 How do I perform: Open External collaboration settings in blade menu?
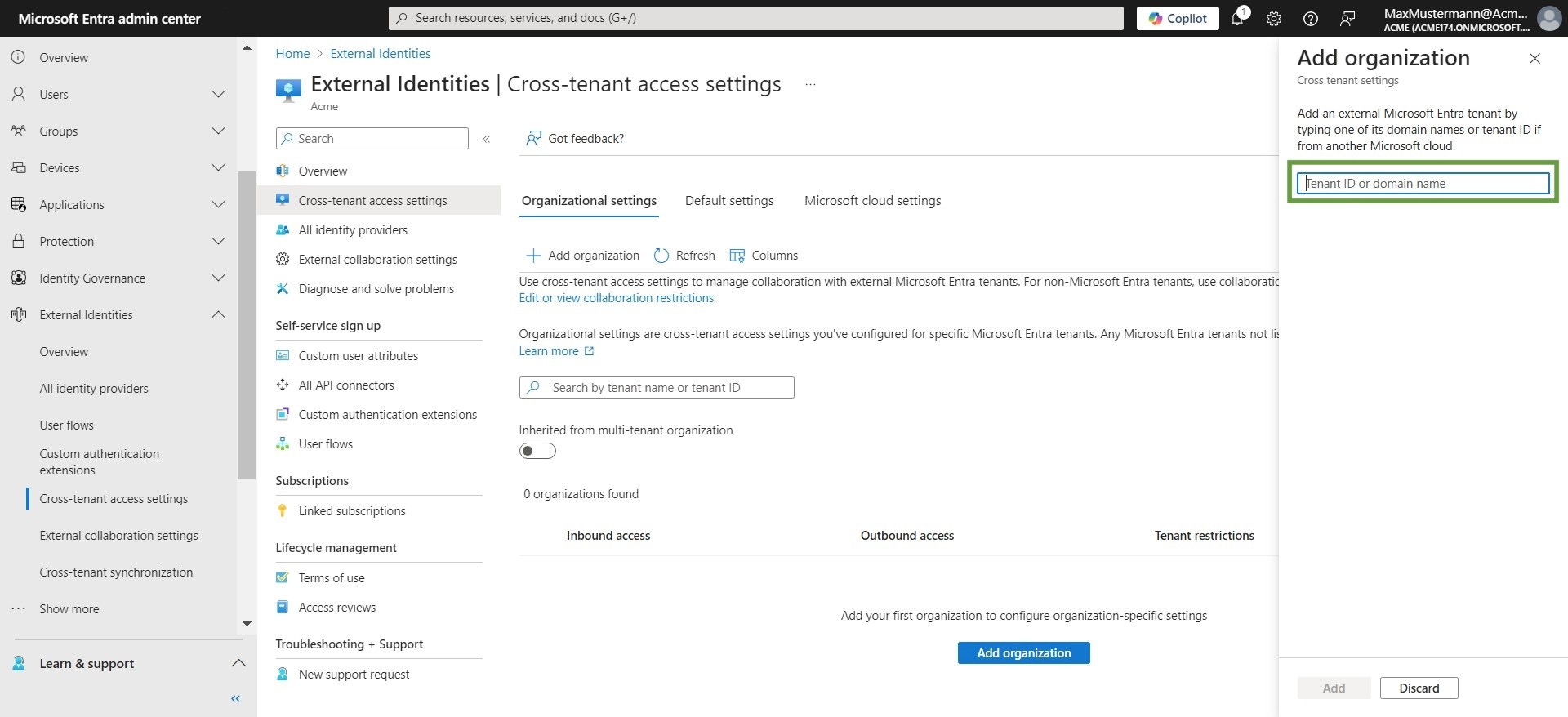click(x=378, y=259)
